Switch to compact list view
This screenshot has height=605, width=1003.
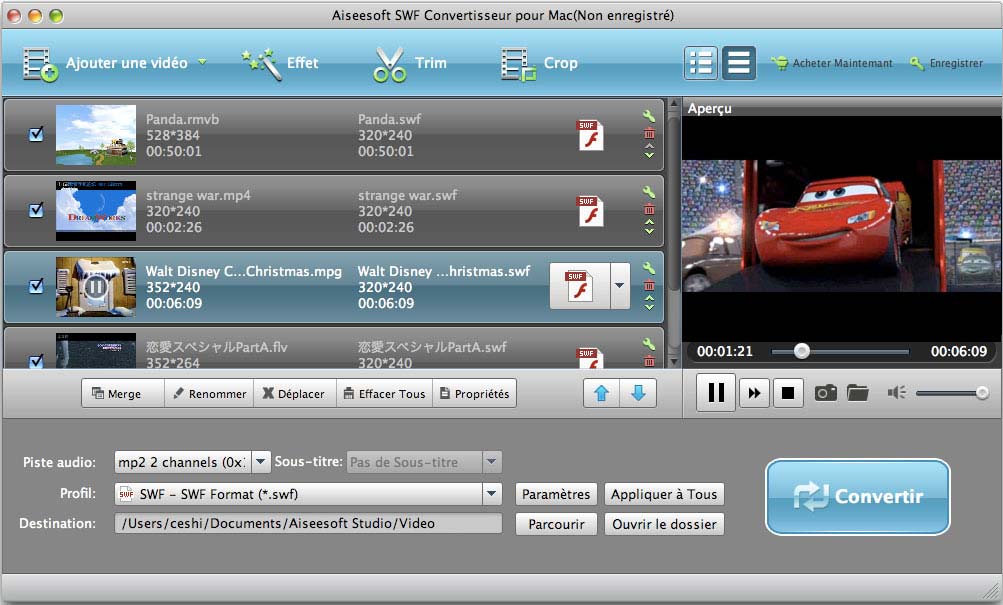(739, 63)
